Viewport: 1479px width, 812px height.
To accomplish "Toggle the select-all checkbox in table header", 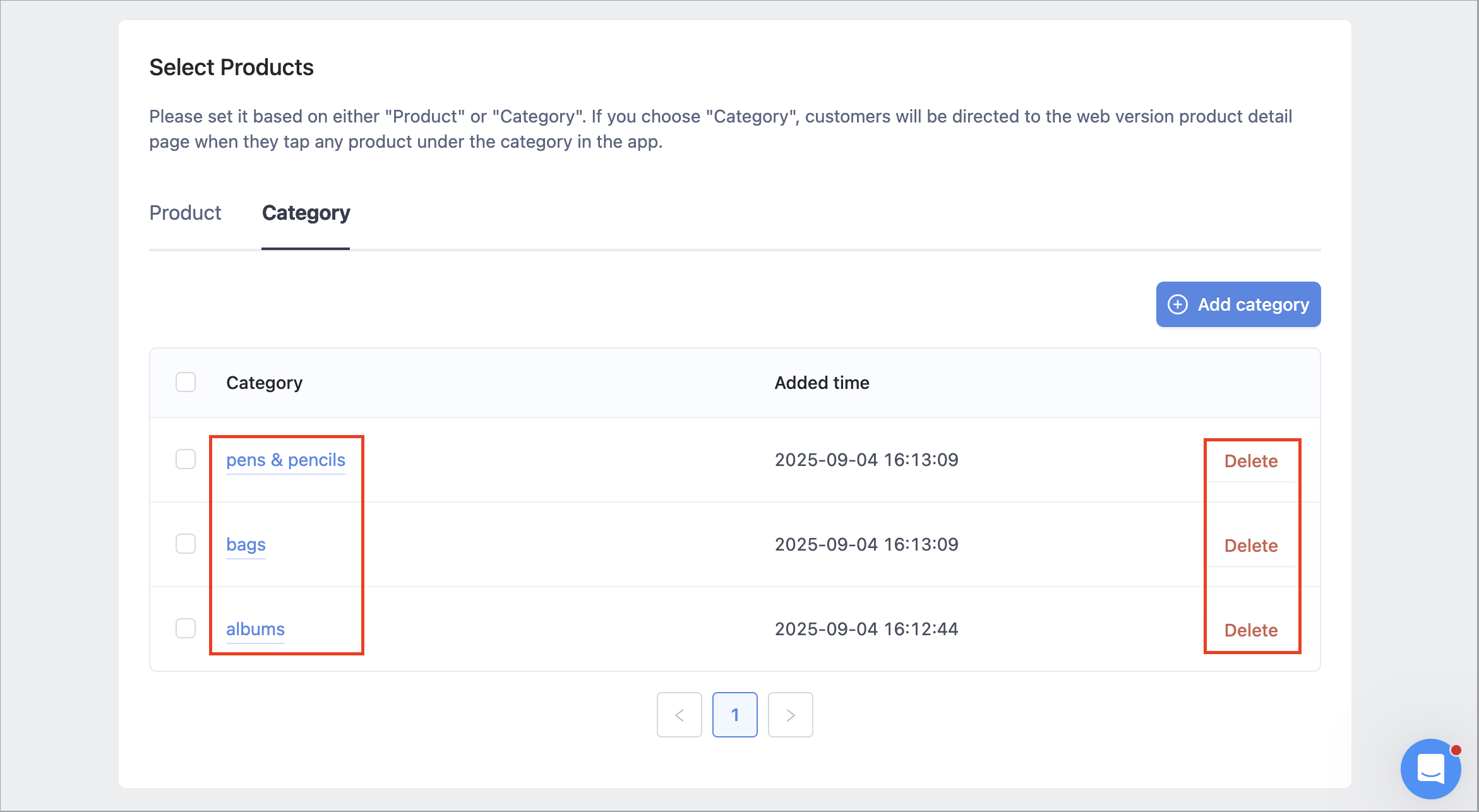I will pyautogui.click(x=186, y=382).
